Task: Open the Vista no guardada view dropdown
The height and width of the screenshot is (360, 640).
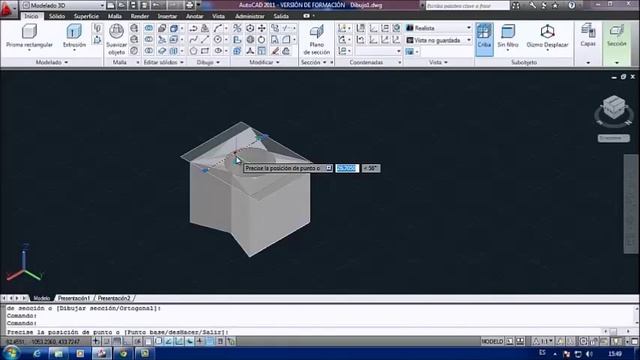Action: 438,40
